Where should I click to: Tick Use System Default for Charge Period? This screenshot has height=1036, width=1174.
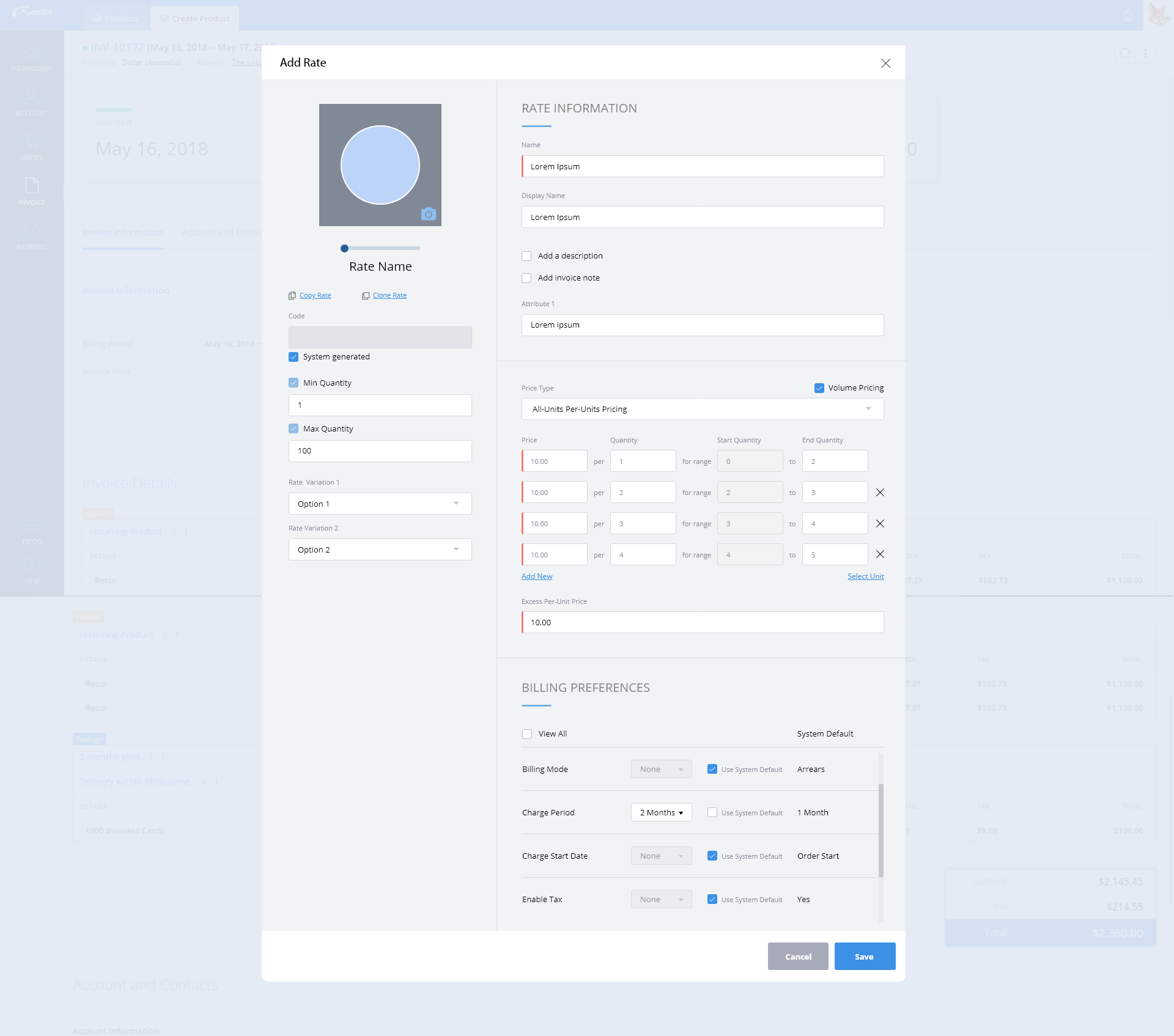[712, 812]
